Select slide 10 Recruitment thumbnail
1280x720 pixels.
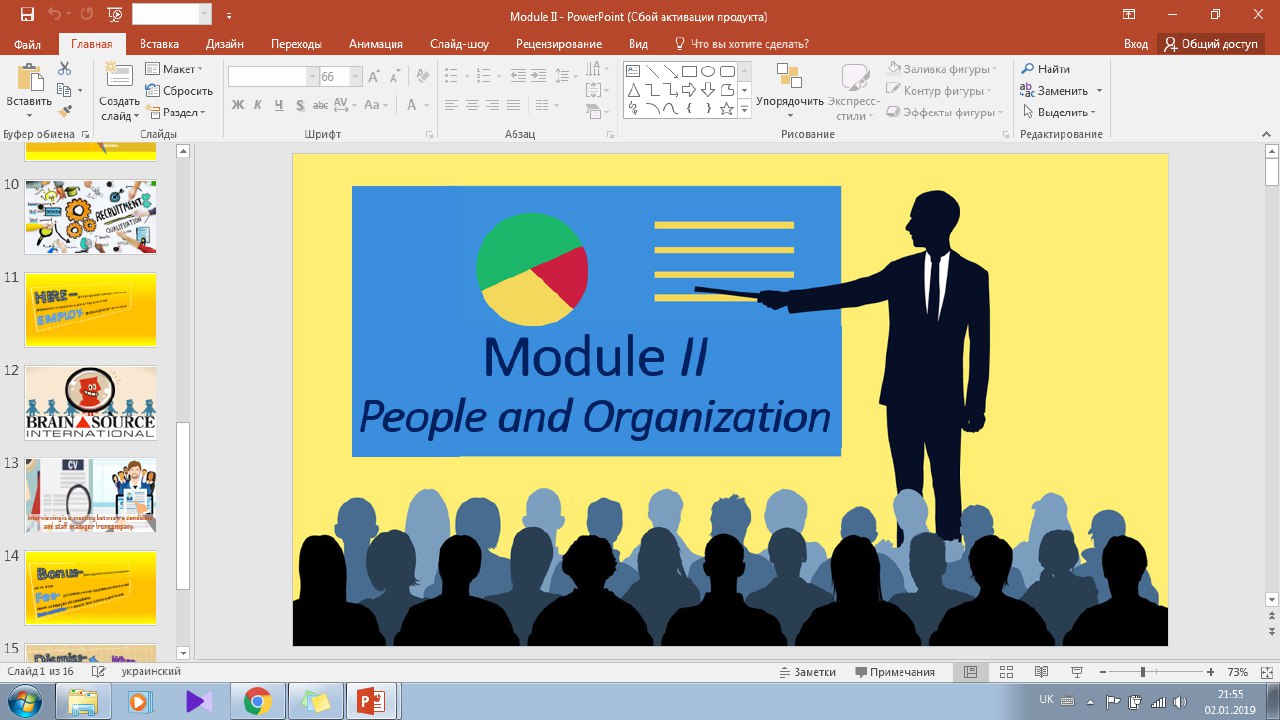[x=91, y=217]
